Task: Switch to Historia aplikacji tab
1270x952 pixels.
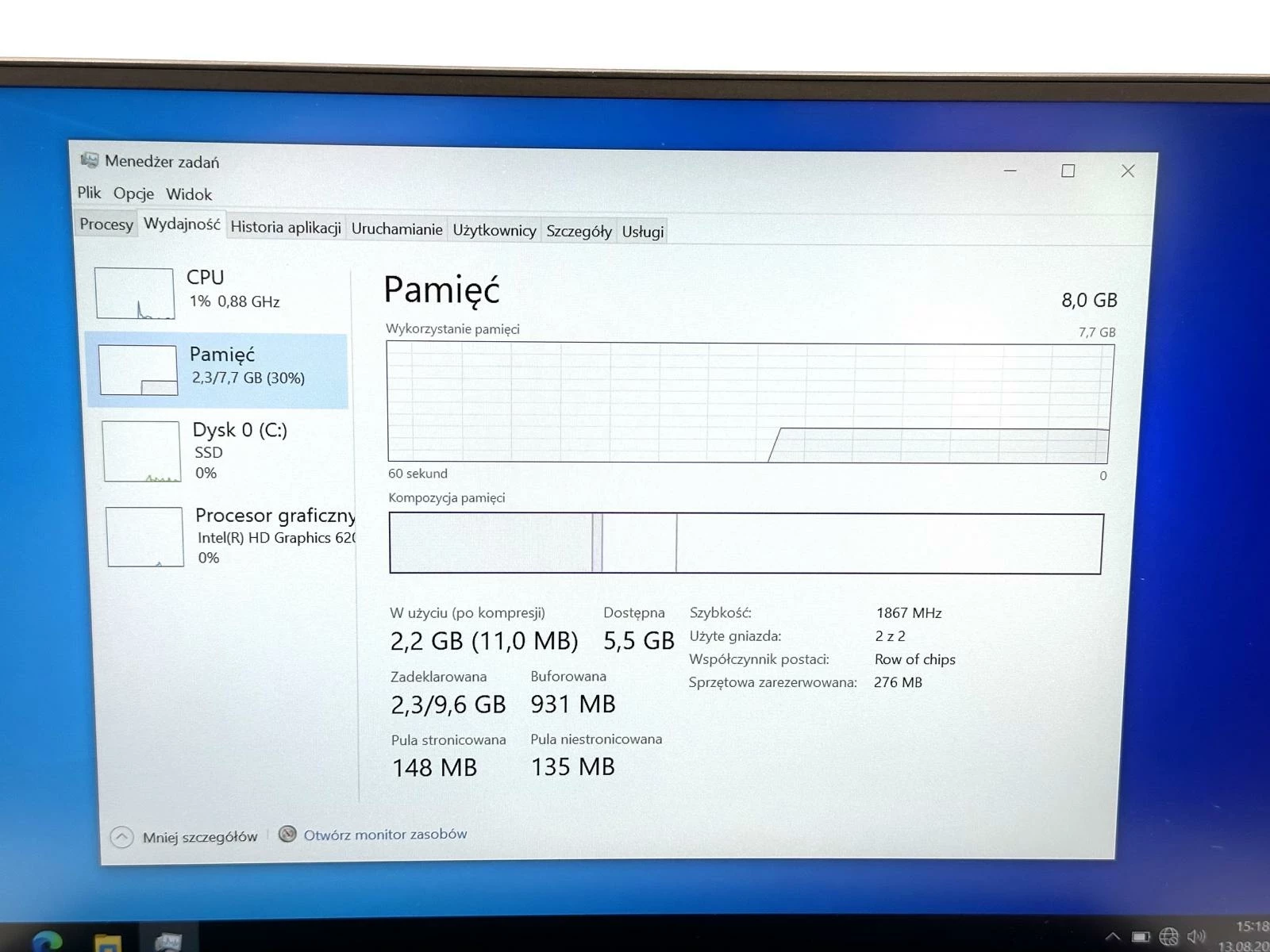Action: 286,228
